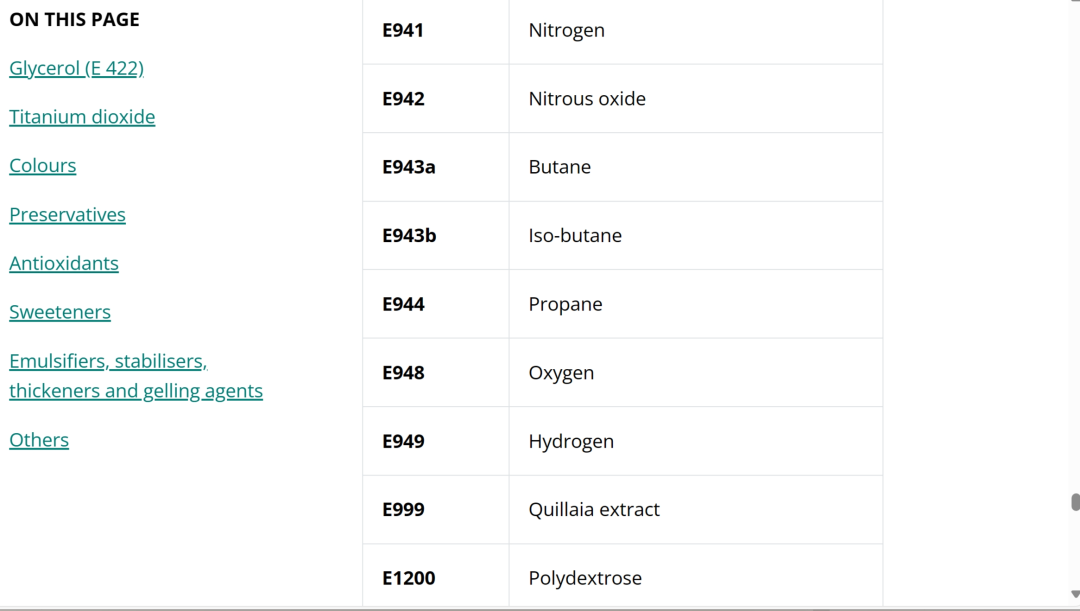Select the Hydrogen table cell
The height and width of the screenshot is (611, 1080).
point(571,441)
